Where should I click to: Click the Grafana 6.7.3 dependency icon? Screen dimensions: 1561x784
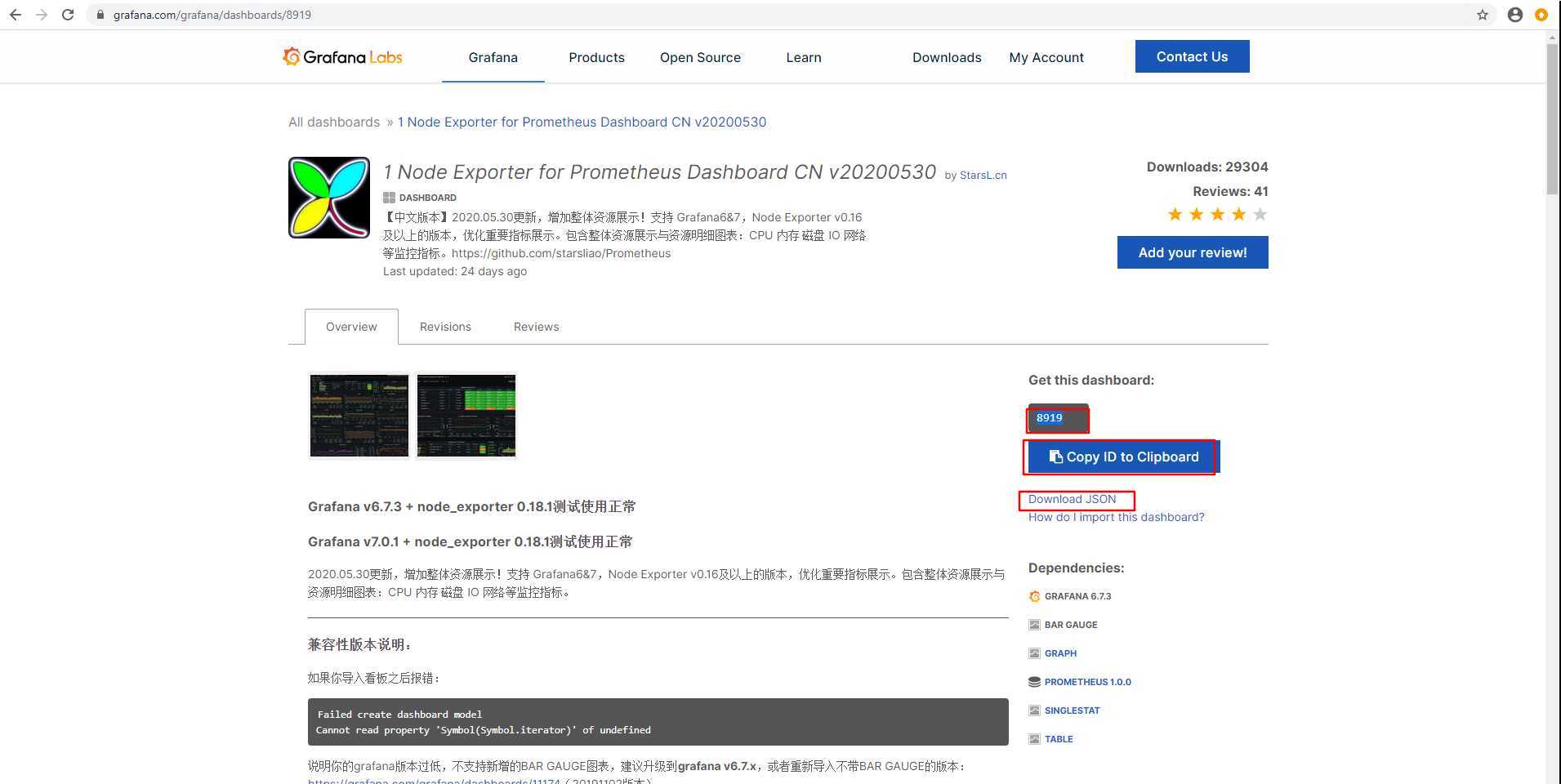click(x=1034, y=596)
